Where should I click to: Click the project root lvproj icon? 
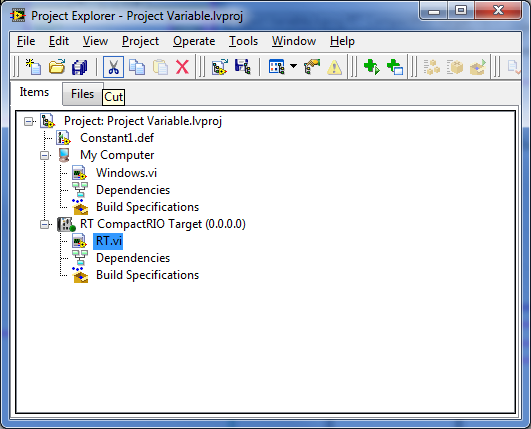coord(47,121)
